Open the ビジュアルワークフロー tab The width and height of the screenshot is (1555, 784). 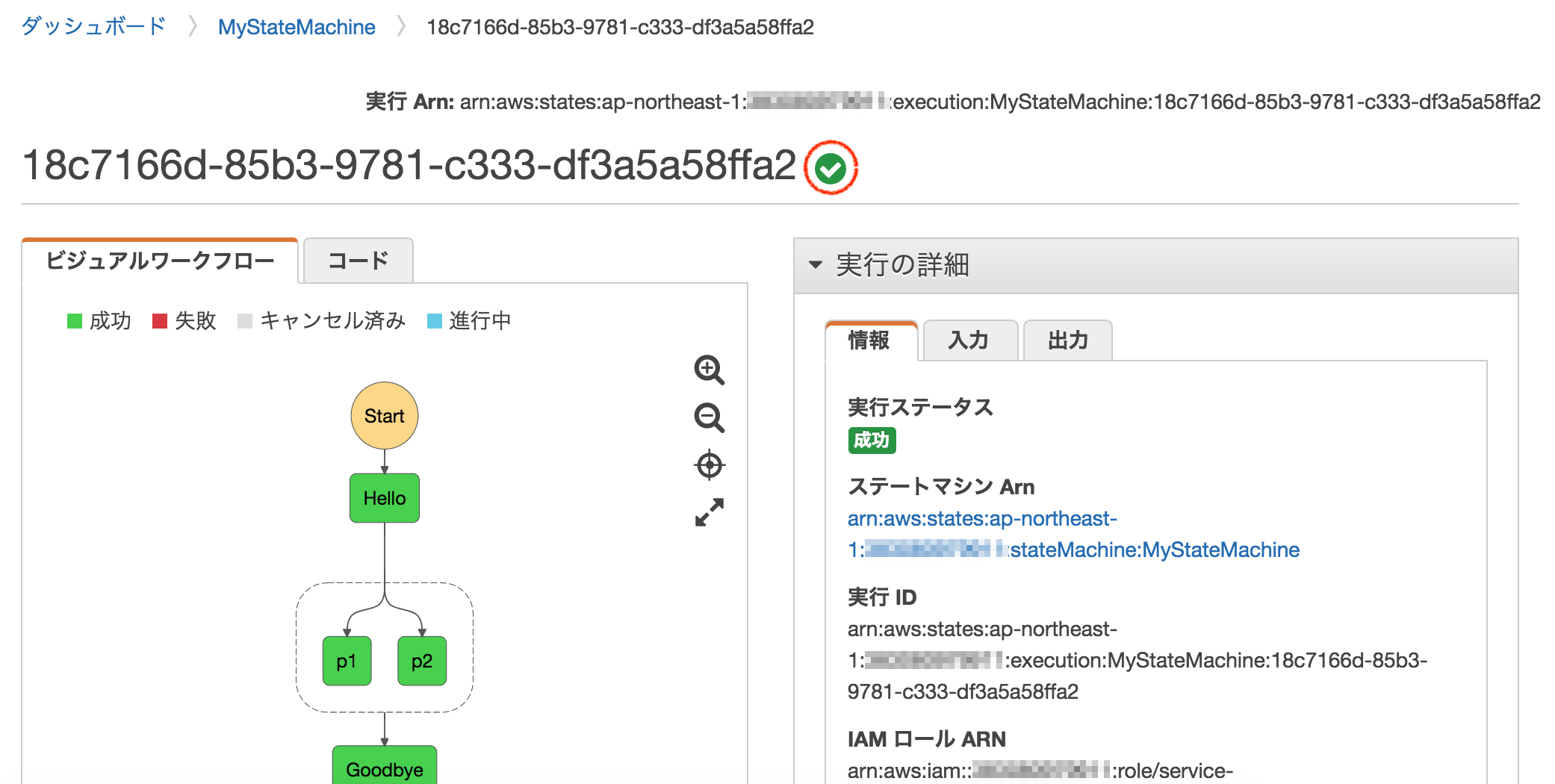tap(161, 261)
